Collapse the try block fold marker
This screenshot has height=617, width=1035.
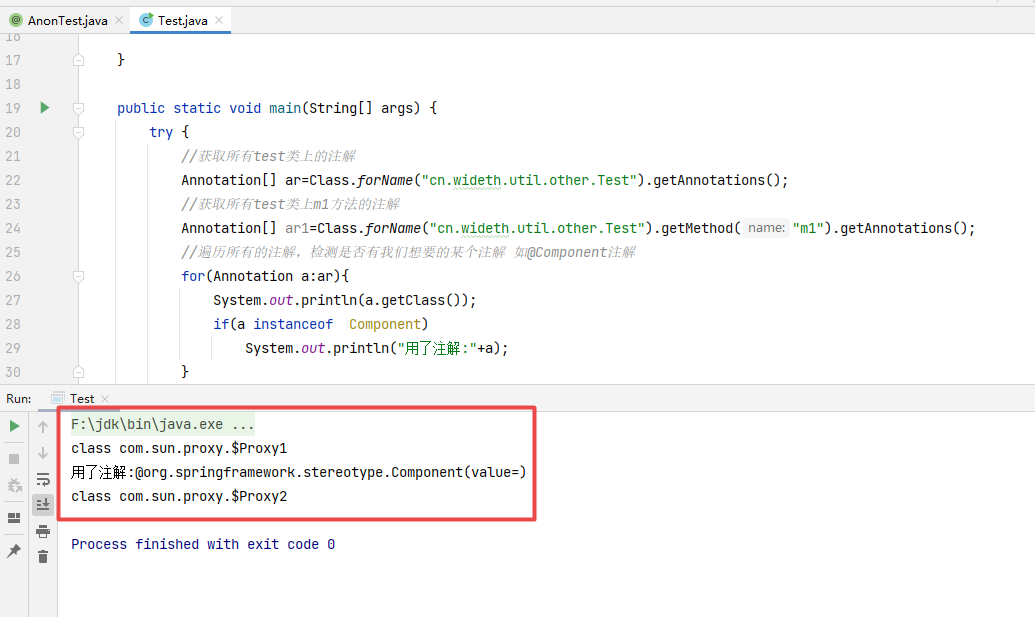point(79,132)
